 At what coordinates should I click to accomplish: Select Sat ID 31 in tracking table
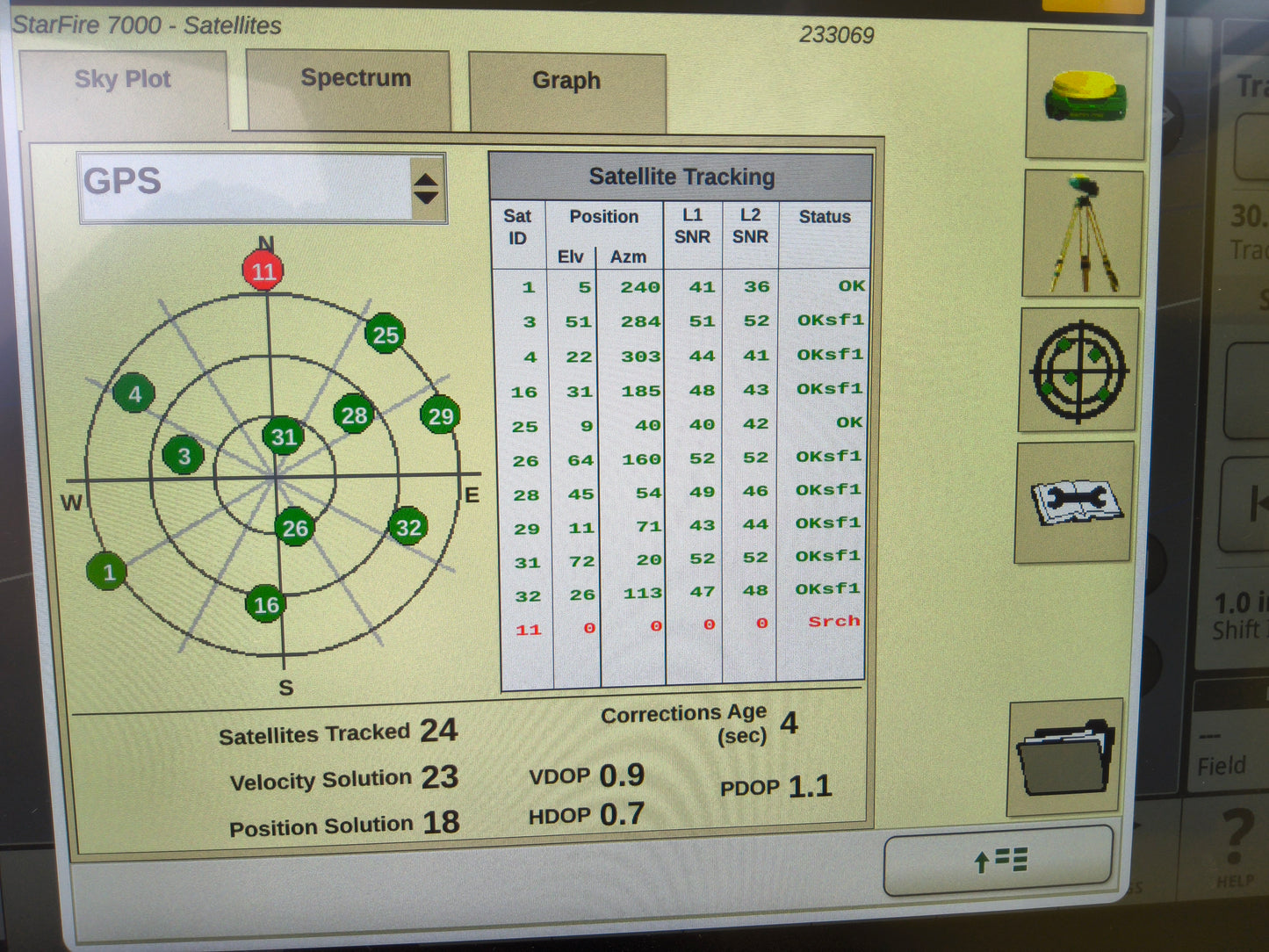point(527,563)
